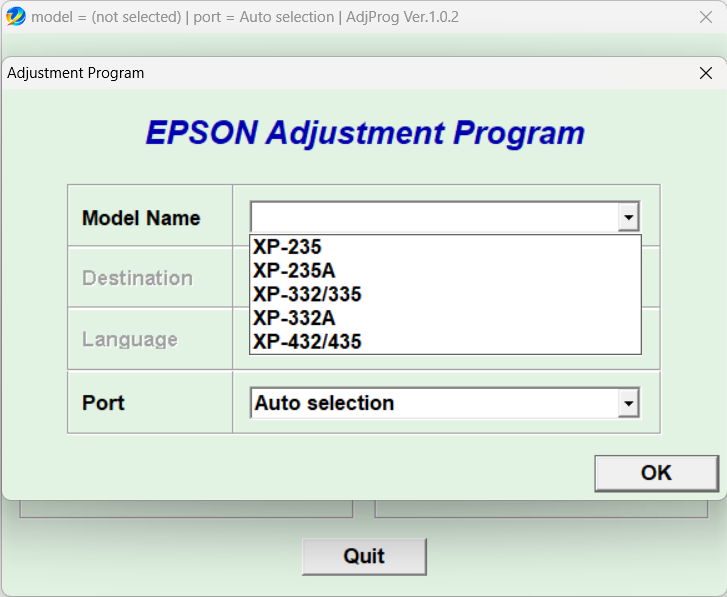Screen dimensions: 727x597
Task: Click the empty Model Name text field
Action: tap(434, 217)
